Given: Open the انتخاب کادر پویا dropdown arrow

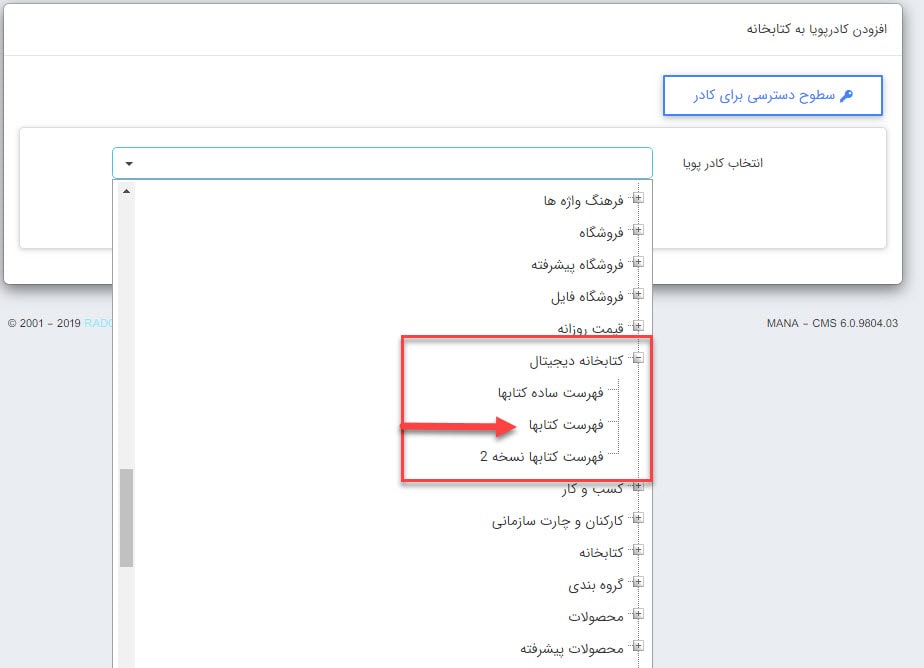Looking at the screenshot, I should pos(126,163).
